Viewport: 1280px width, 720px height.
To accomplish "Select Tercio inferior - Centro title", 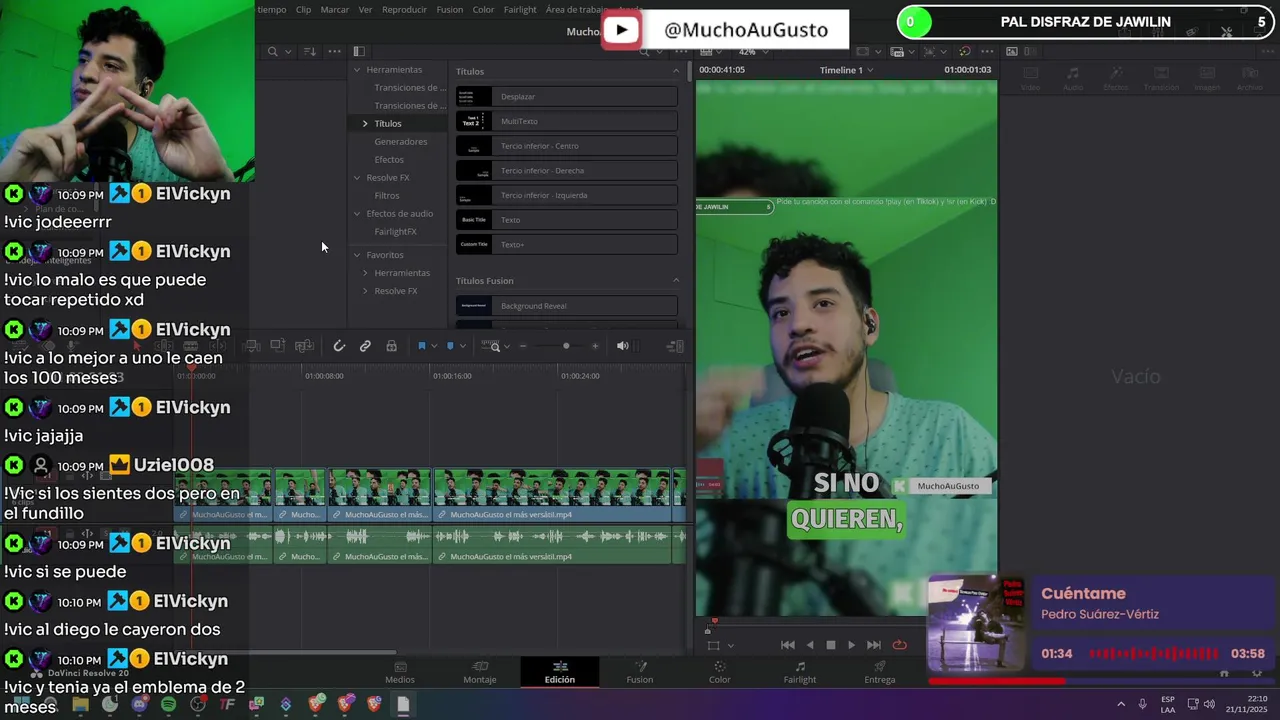I will (x=567, y=146).
